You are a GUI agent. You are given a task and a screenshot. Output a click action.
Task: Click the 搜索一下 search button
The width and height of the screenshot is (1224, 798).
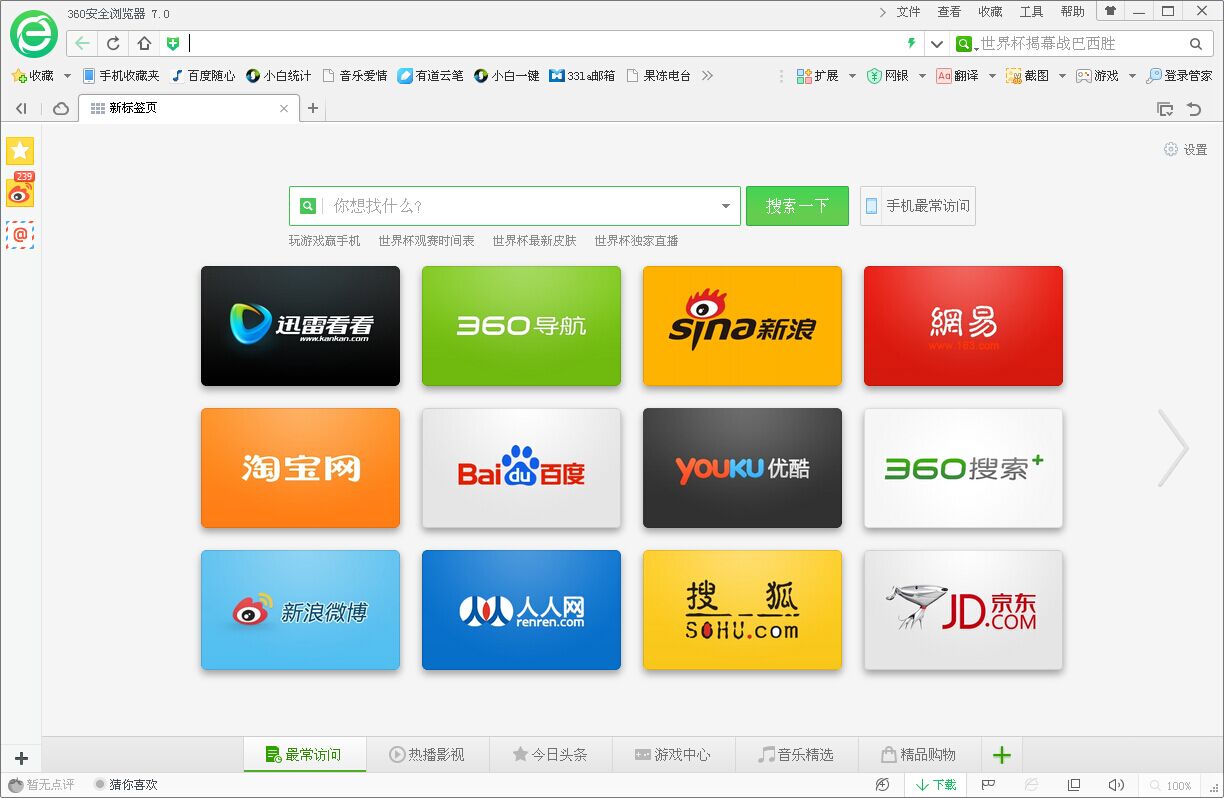coord(797,206)
